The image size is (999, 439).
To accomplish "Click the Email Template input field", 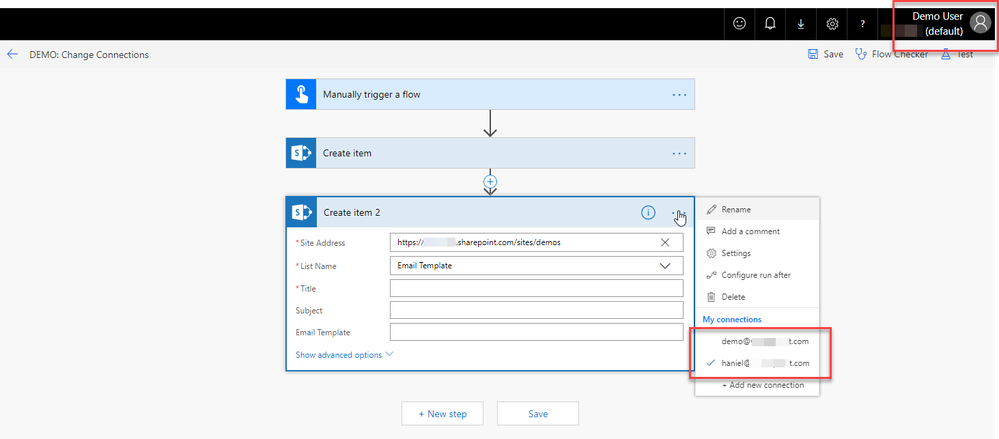I will [x=536, y=332].
